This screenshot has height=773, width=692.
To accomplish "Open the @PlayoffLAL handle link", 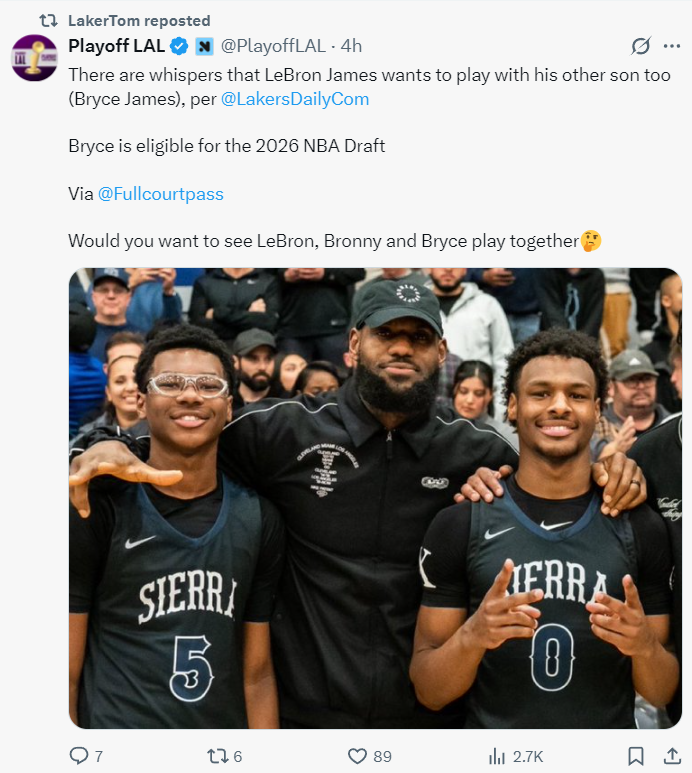I will tap(276, 46).
